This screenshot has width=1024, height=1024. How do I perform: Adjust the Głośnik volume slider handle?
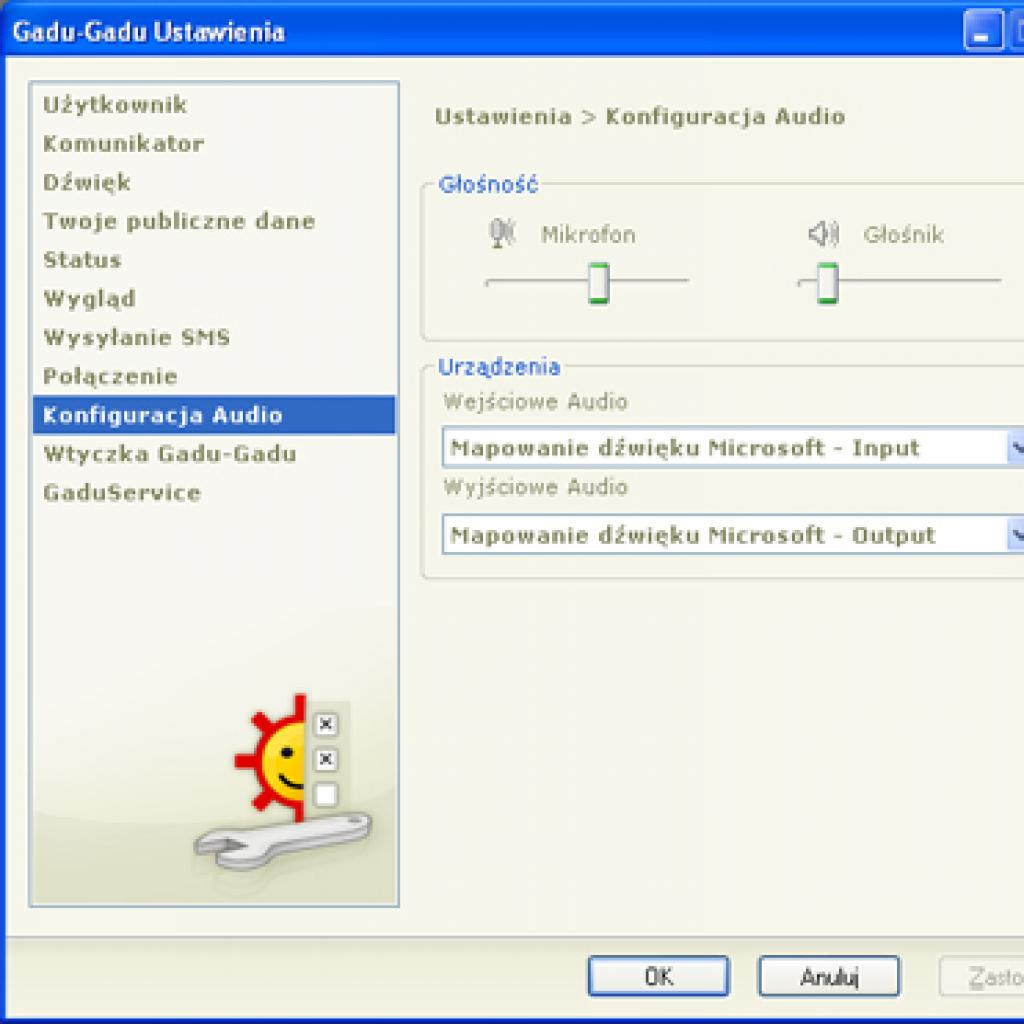(x=827, y=283)
